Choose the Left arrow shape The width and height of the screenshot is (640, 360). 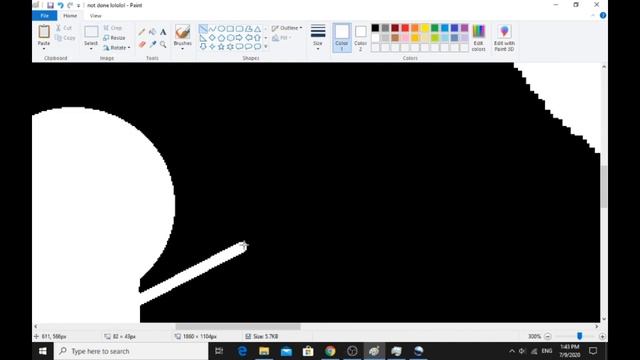(248, 38)
